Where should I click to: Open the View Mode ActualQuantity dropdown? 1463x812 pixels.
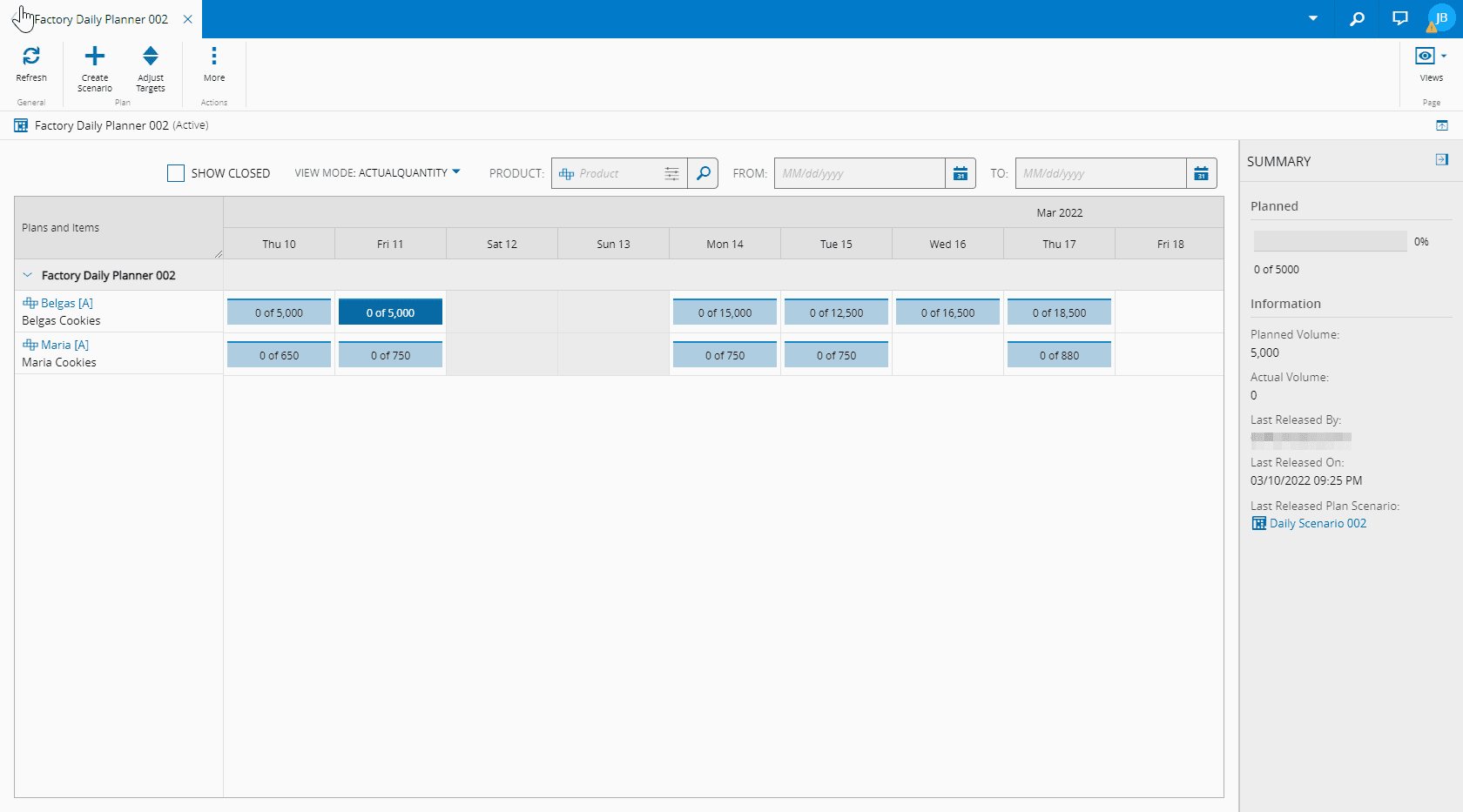(x=377, y=173)
